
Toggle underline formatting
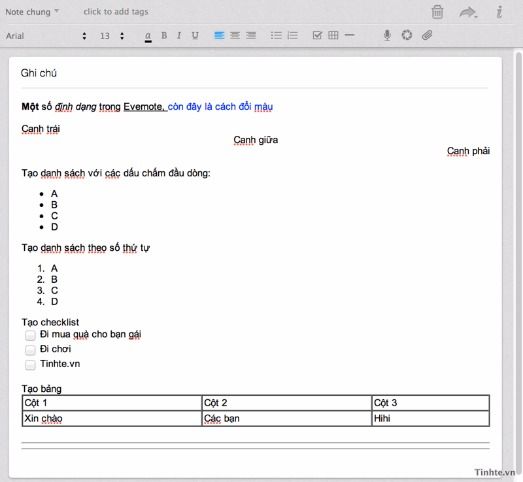click(195, 35)
